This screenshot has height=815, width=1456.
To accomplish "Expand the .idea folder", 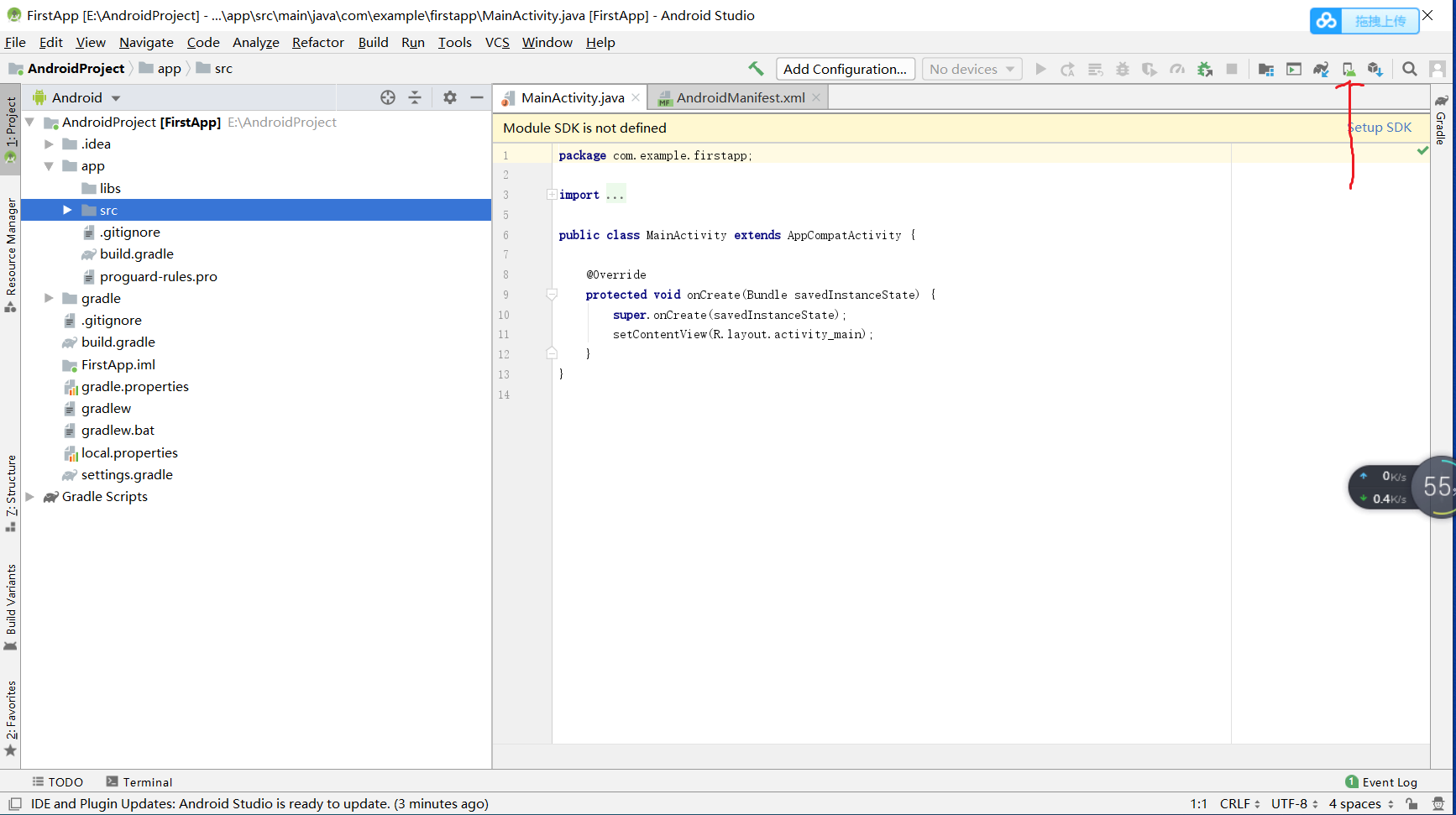I will [49, 144].
